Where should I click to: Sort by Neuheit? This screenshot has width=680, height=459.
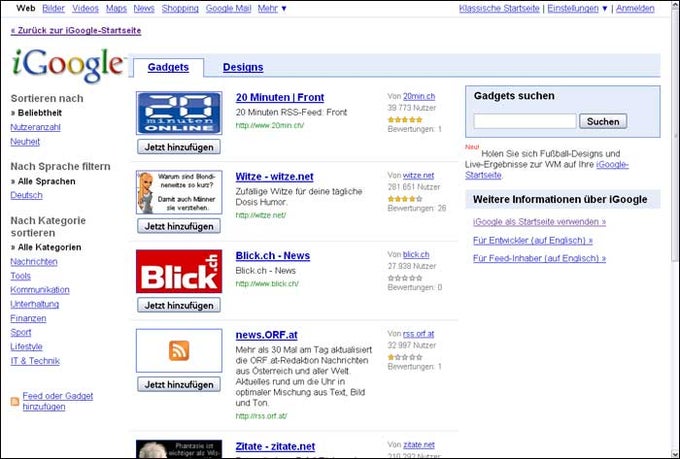click(x=25, y=141)
